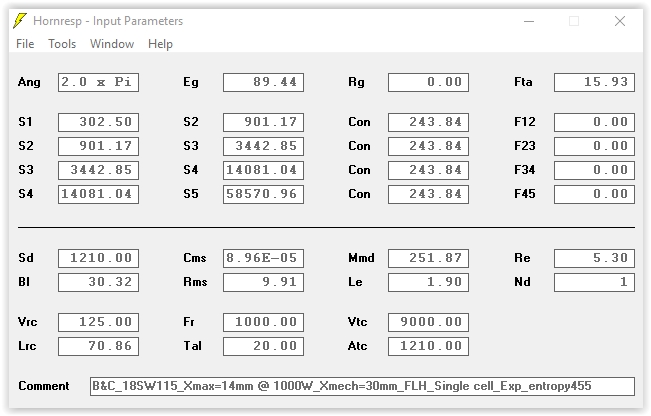Image resolution: width=651 pixels, height=416 pixels.
Task: Select the S5 field showing 58570.96
Action: (x=263, y=194)
